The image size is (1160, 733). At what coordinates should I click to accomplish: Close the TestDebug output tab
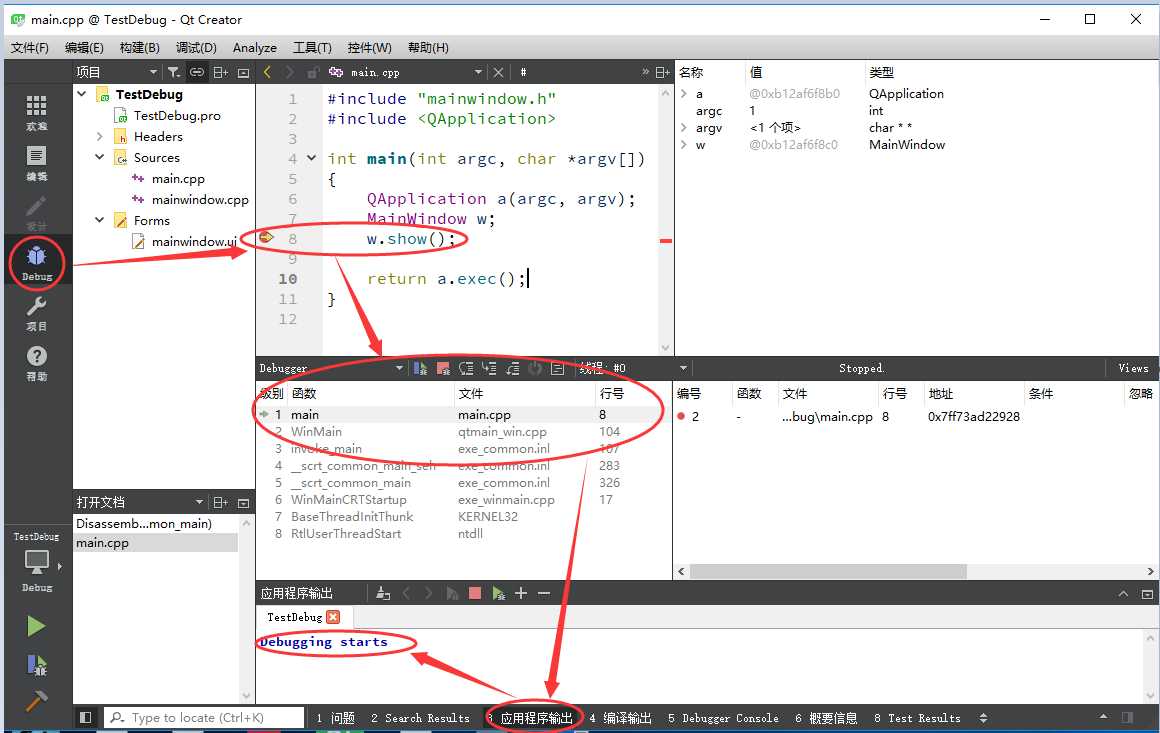pyautogui.click(x=333, y=617)
